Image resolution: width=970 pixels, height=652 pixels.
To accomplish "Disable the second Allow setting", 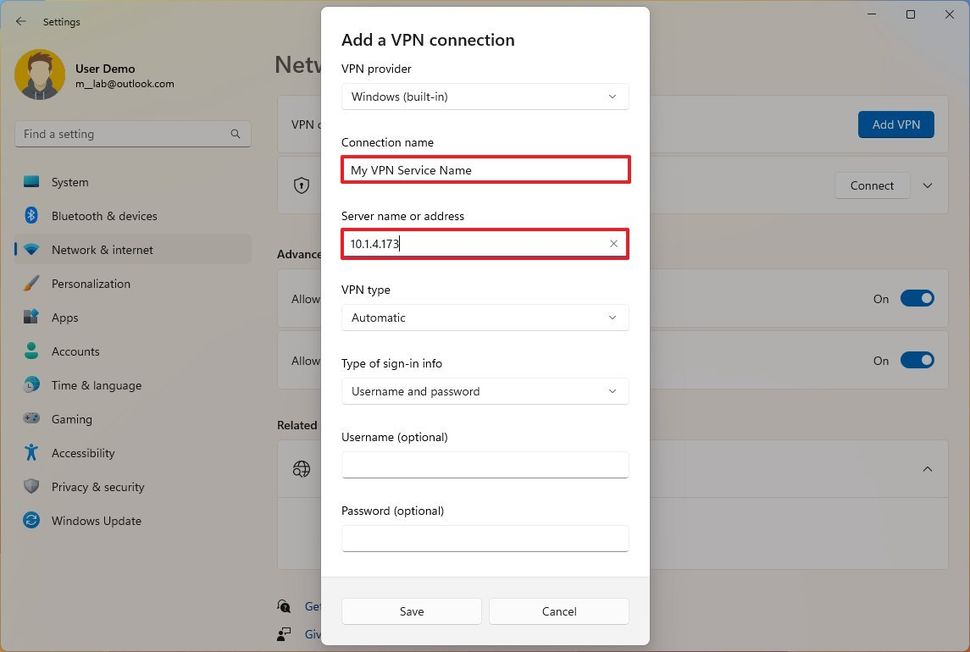I will (x=917, y=360).
